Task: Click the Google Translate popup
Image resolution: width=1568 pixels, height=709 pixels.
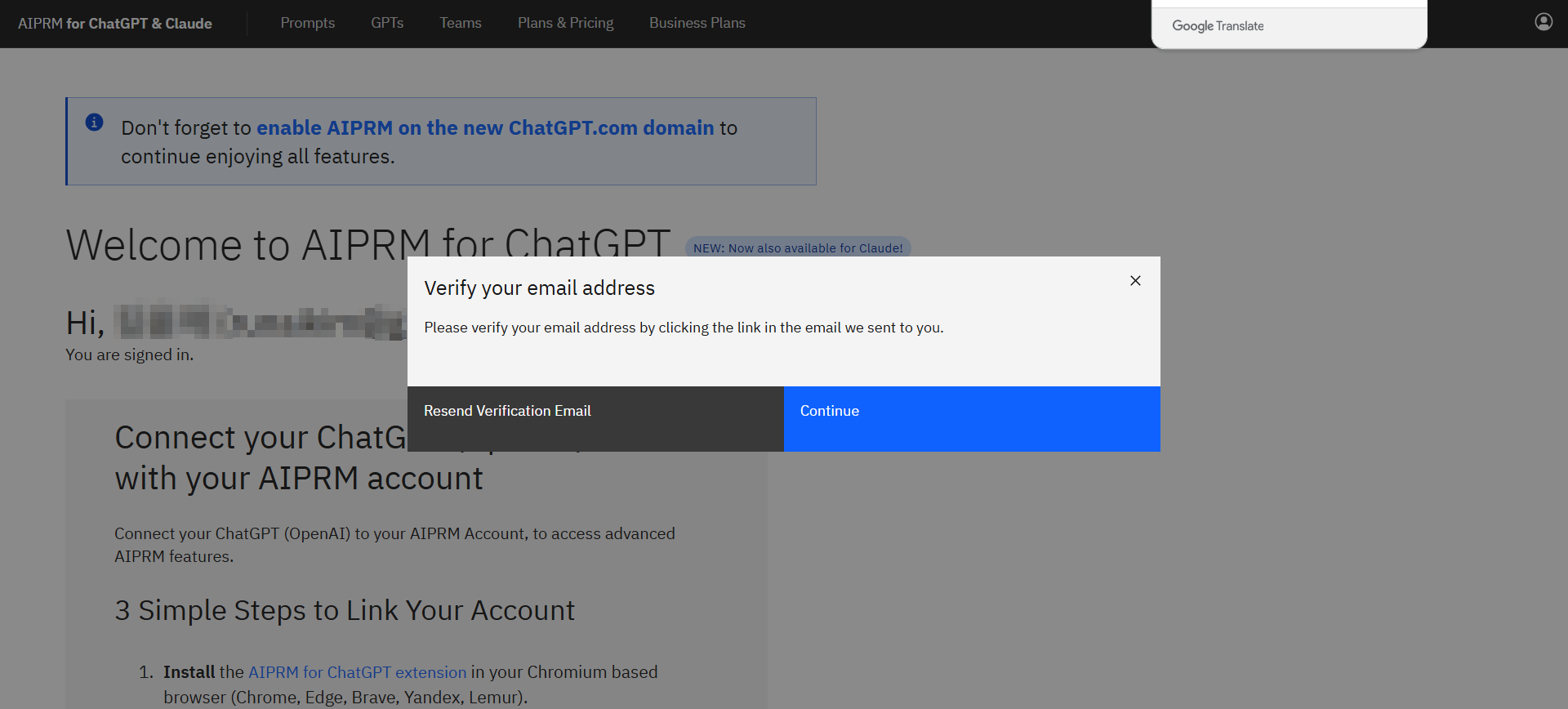Action: click(1290, 25)
